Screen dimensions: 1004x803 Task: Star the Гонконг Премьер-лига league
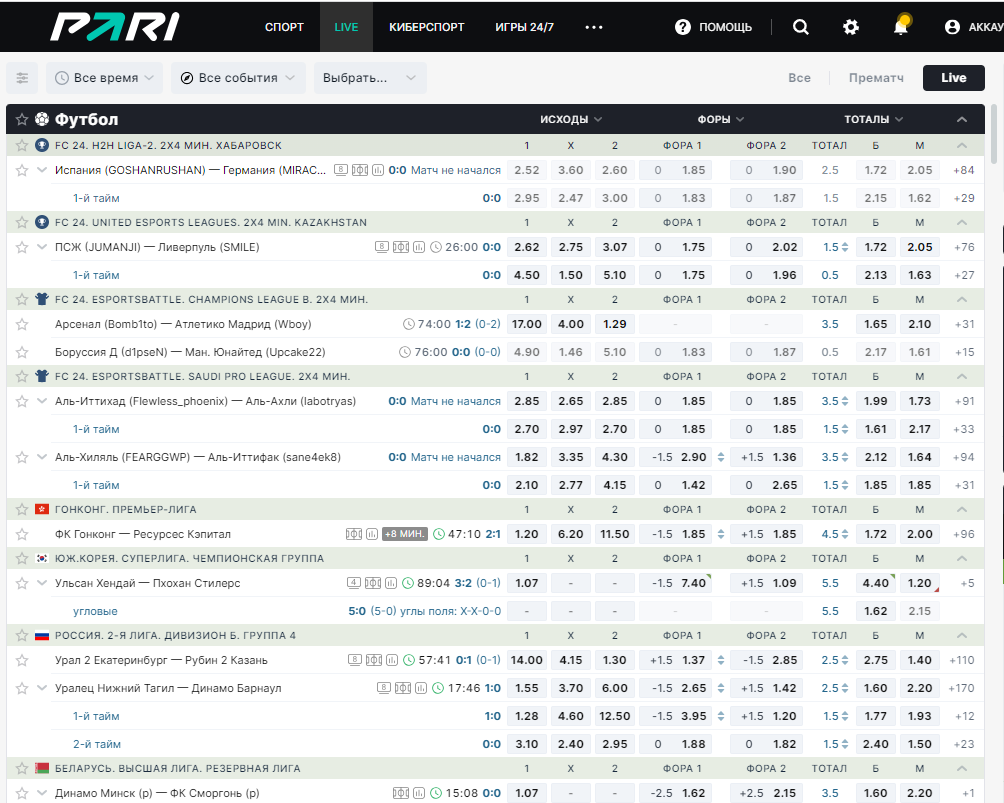(22, 509)
